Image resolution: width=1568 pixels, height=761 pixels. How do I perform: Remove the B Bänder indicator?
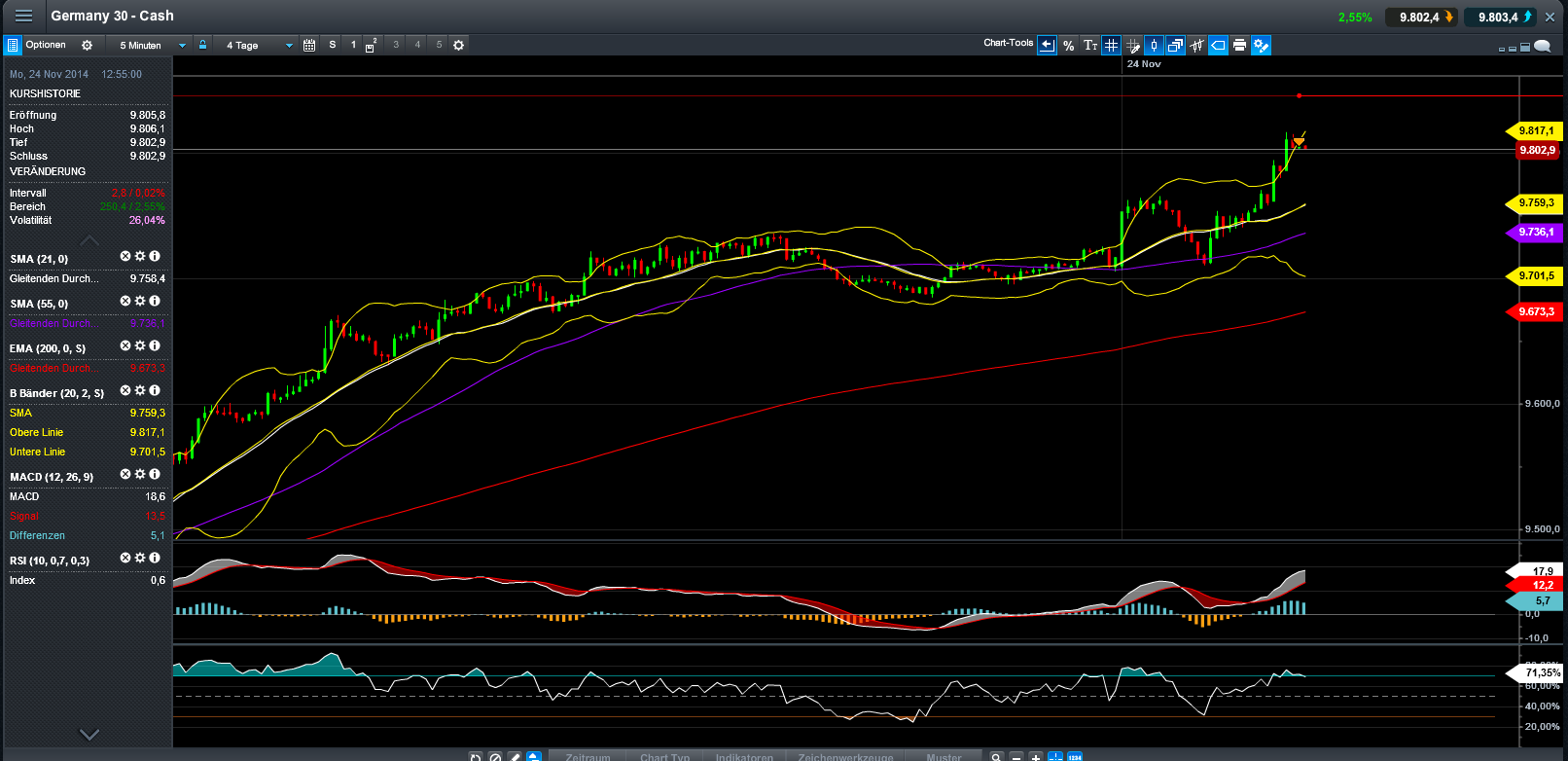pos(125,390)
